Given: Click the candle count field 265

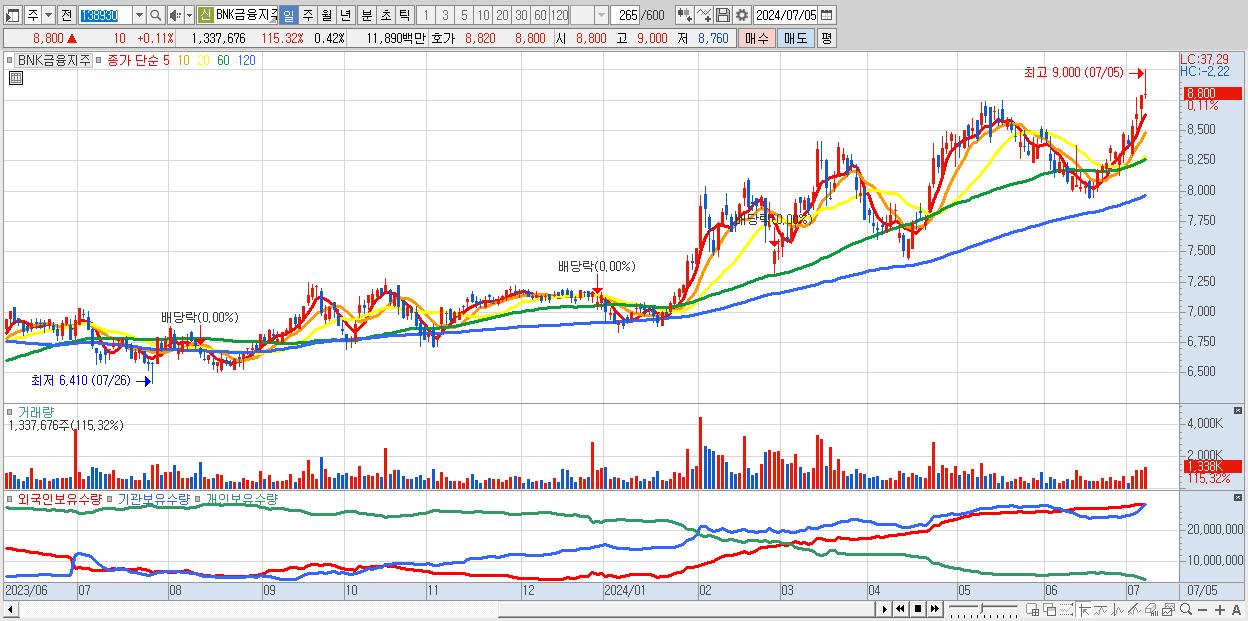Looking at the screenshot, I should click(626, 15).
